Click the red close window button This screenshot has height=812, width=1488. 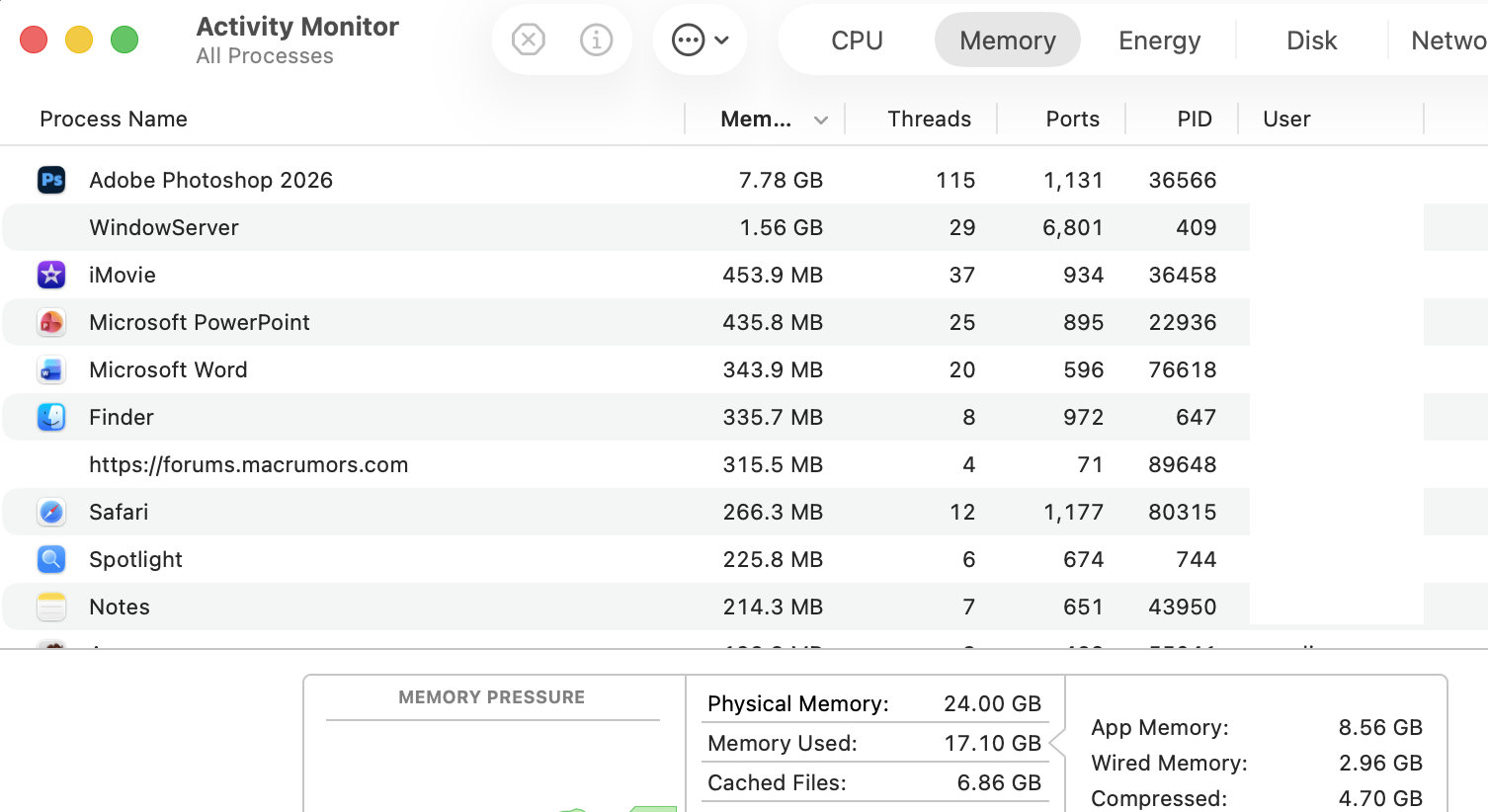[34, 40]
